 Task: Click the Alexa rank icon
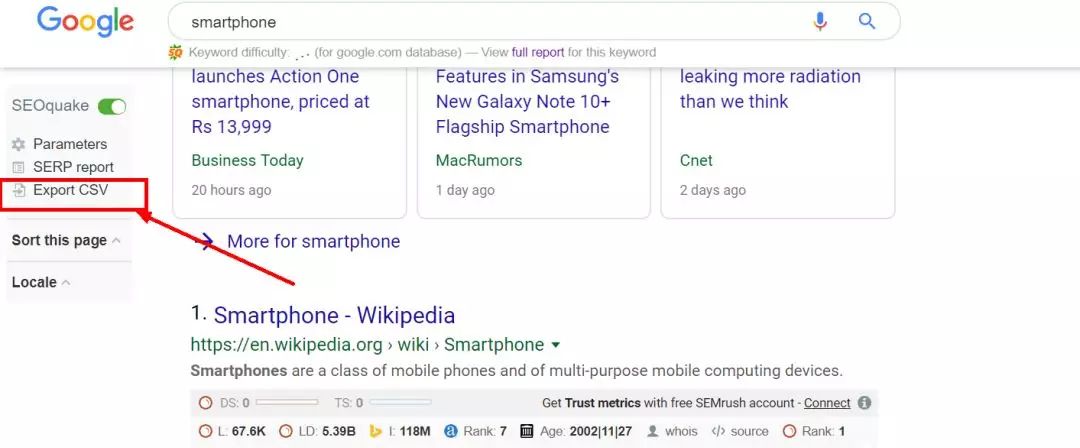[451, 431]
